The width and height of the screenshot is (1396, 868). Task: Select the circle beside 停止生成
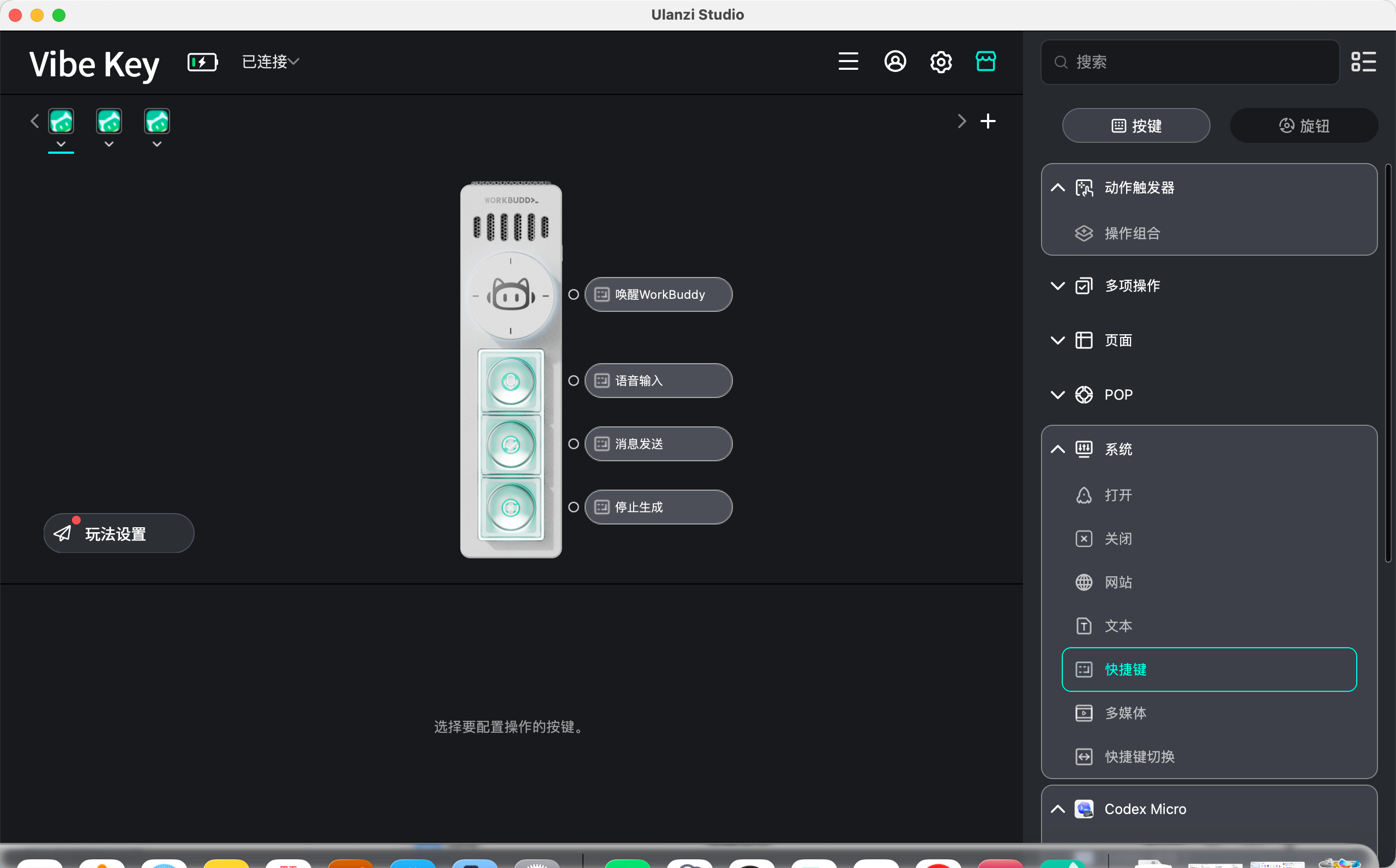click(x=573, y=507)
